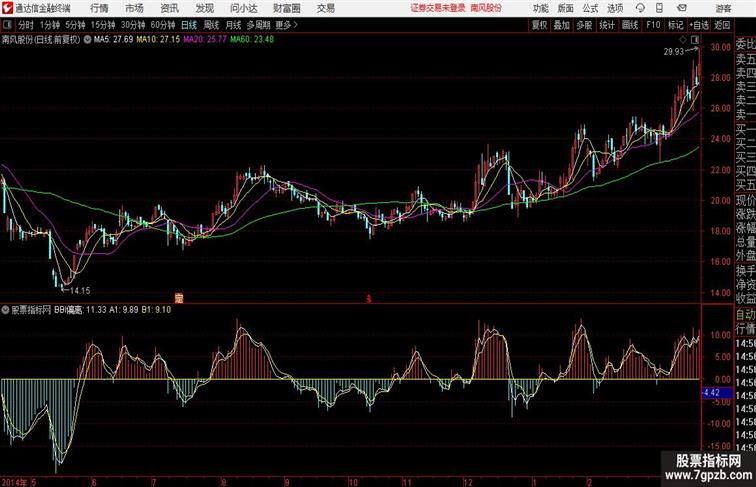Open the 市场 menu
Screen dimensions: 756x487
coord(135,8)
